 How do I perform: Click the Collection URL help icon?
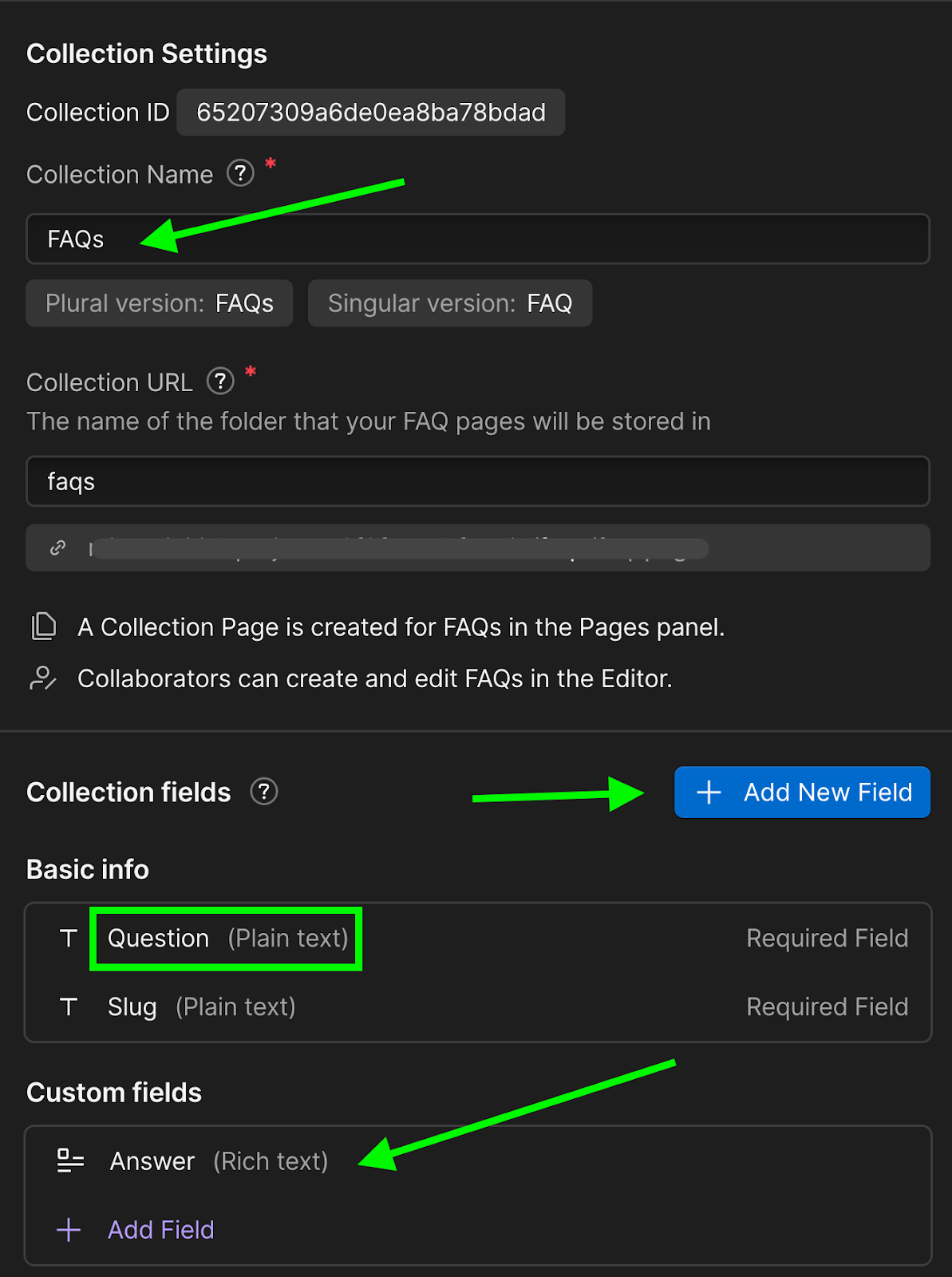click(x=220, y=382)
